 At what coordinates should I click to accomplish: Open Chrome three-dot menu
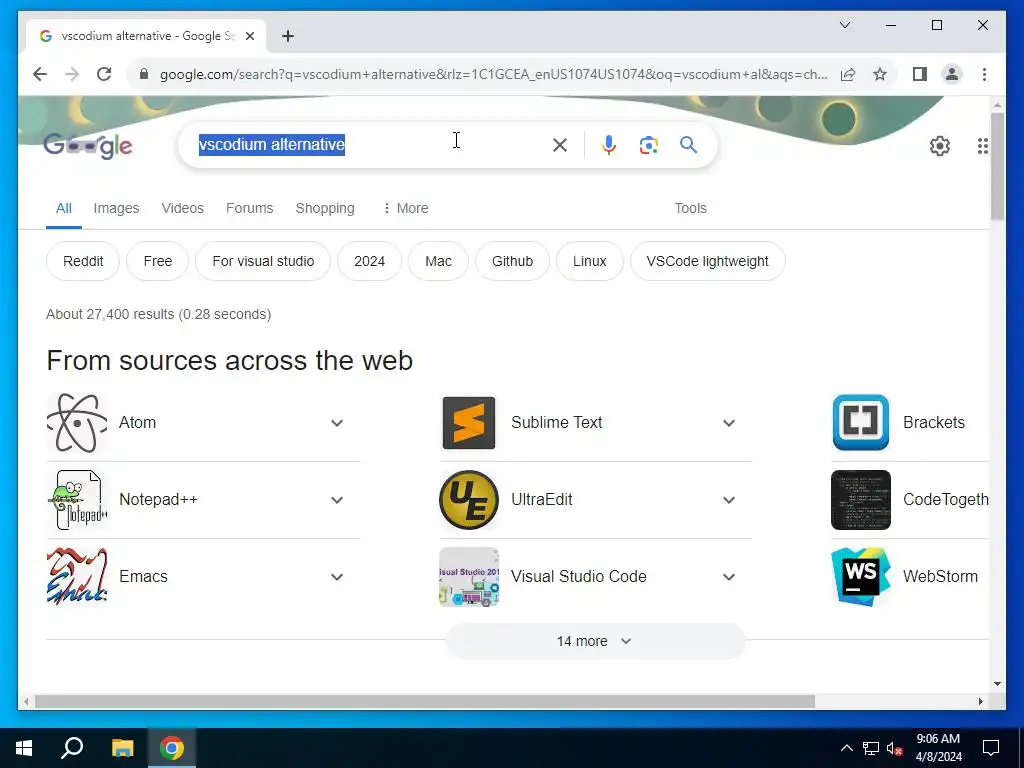coord(984,74)
